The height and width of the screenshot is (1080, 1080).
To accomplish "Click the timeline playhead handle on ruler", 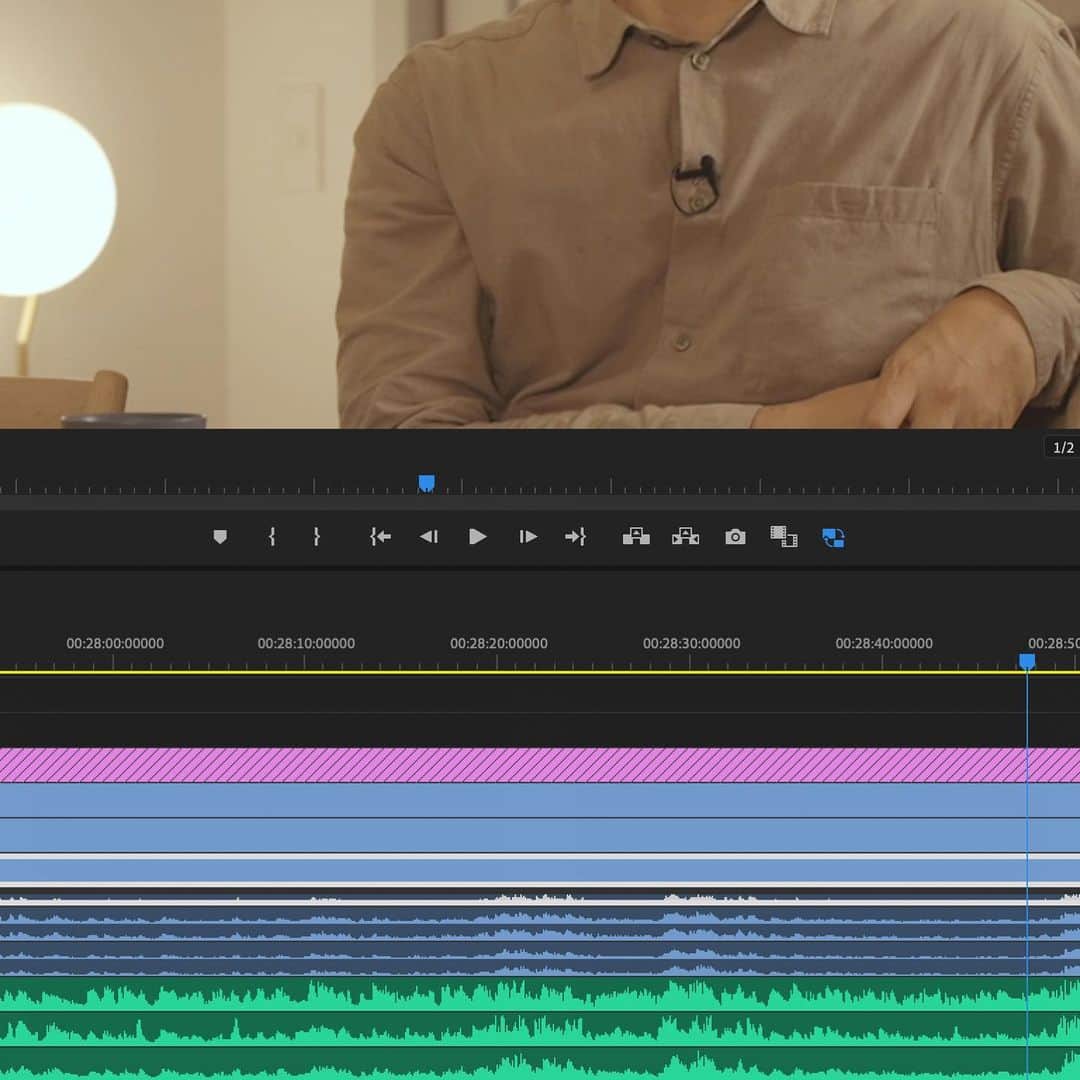I will [1027, 662].
